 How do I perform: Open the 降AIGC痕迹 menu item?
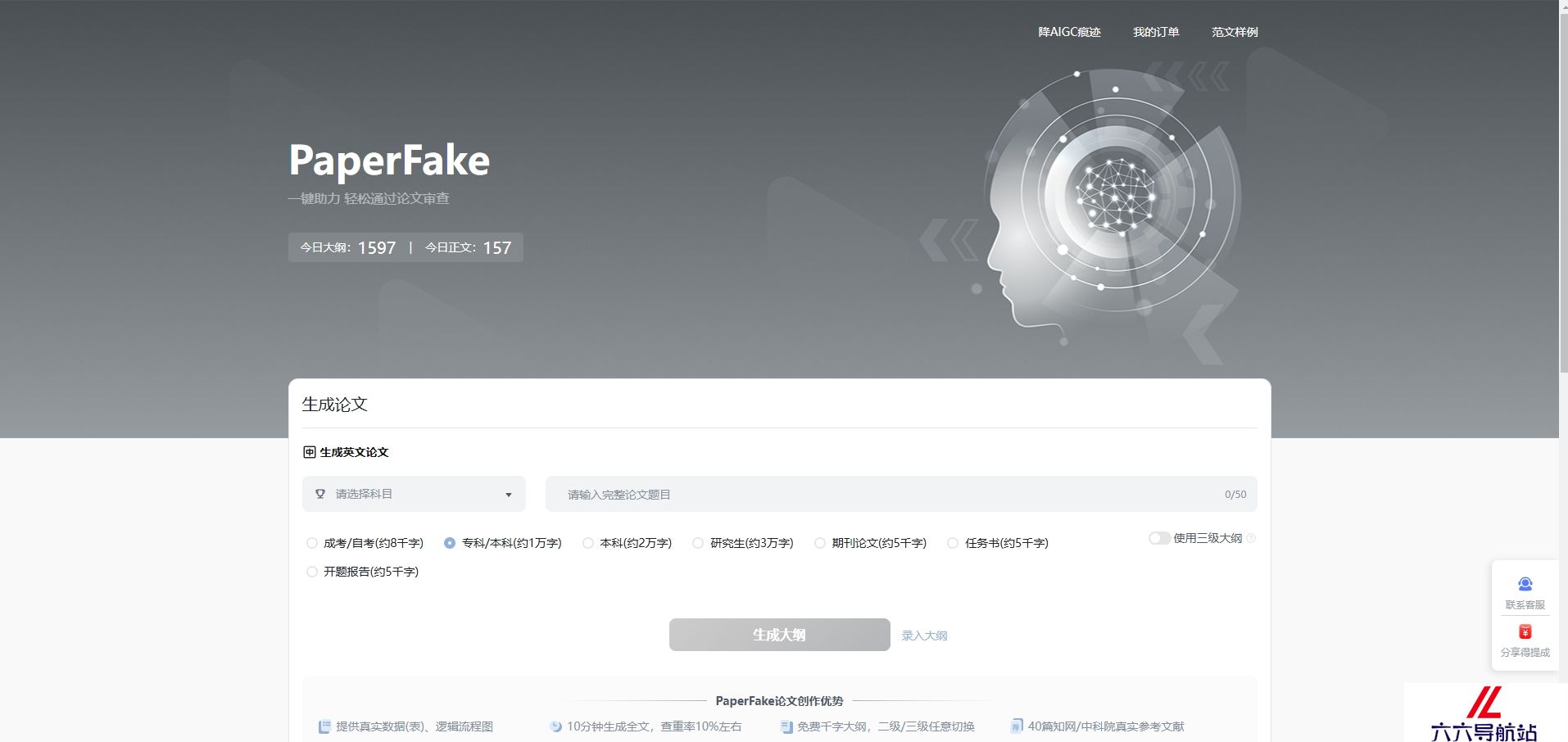pos(1069,32)
